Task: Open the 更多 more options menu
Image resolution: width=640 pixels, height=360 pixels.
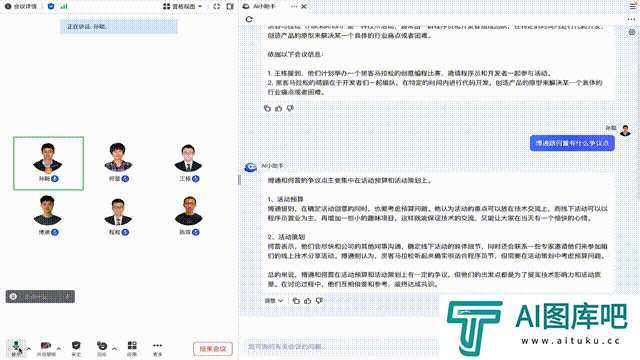Action: point(158,349)
